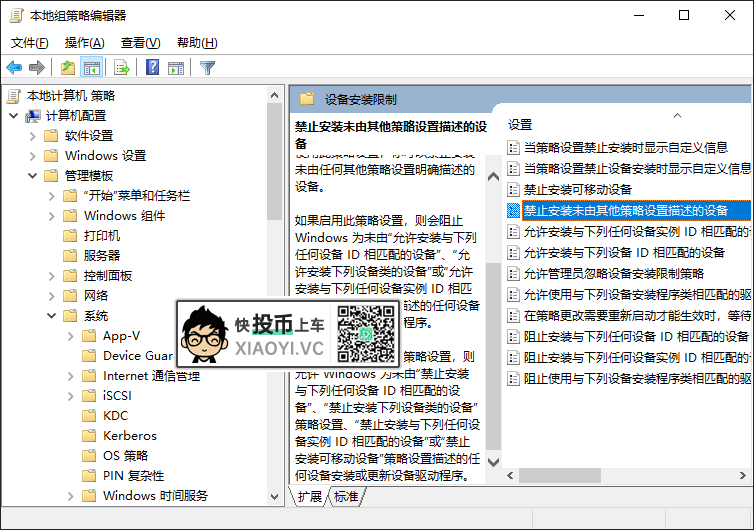Select 阻止安装与下列任何设备实例 ID 相匹配 policy
The width and height of the screenshot is (754, 530).
(629, 357)
